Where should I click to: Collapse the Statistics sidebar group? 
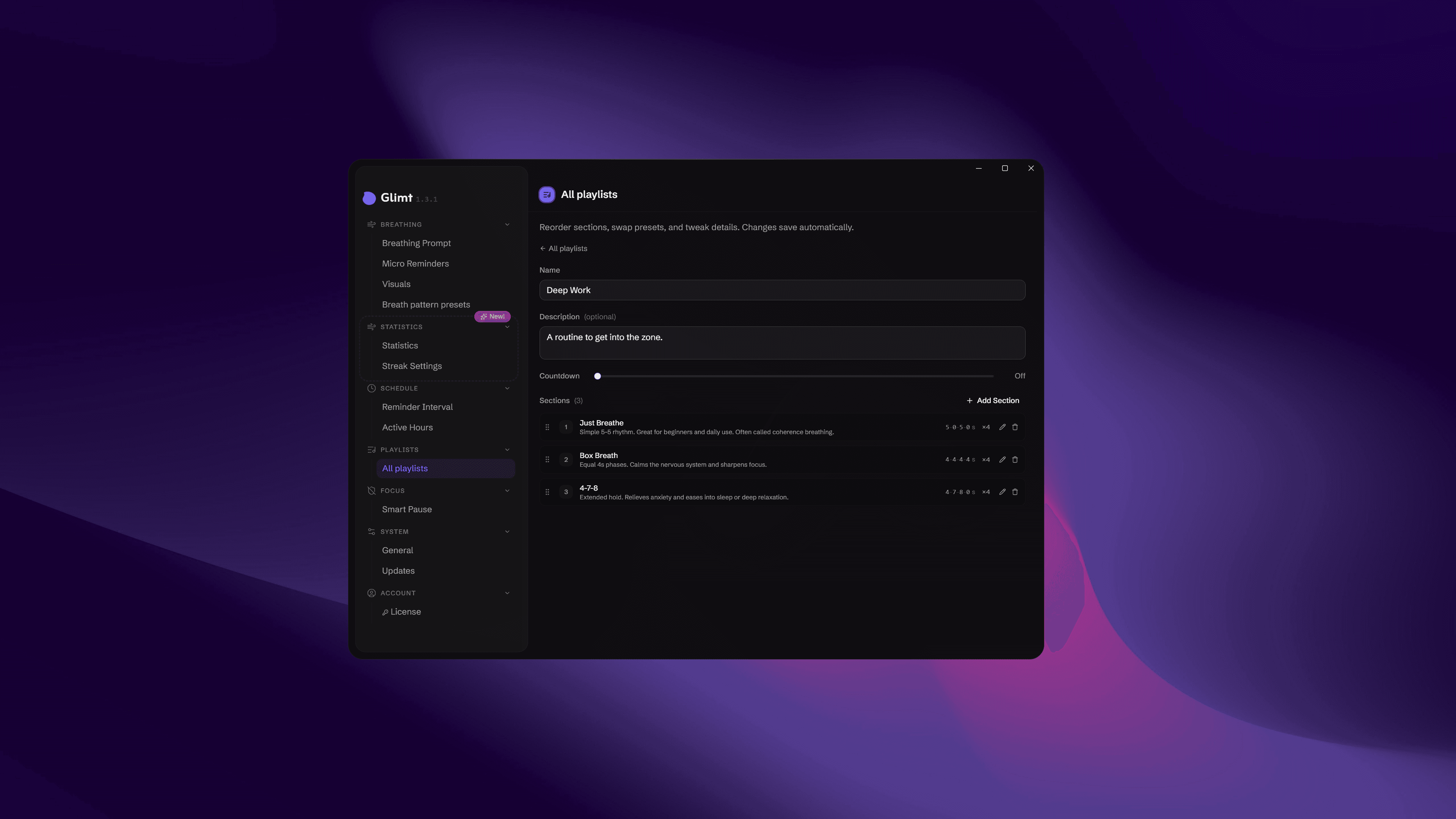[507, 327]
